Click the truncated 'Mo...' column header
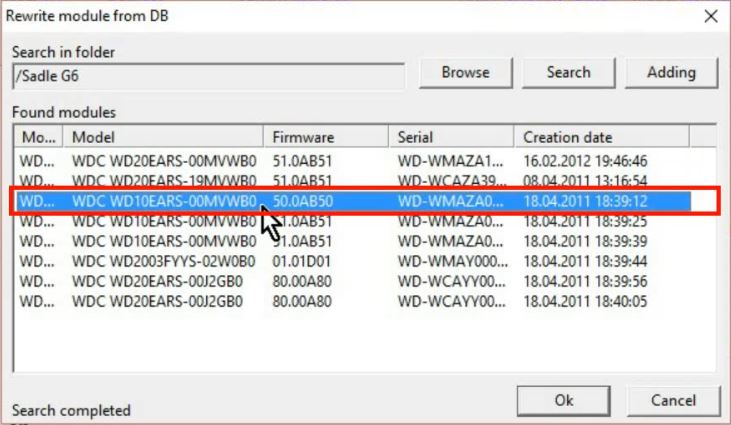This screenshot has width=731, height=425. (40, 137)
